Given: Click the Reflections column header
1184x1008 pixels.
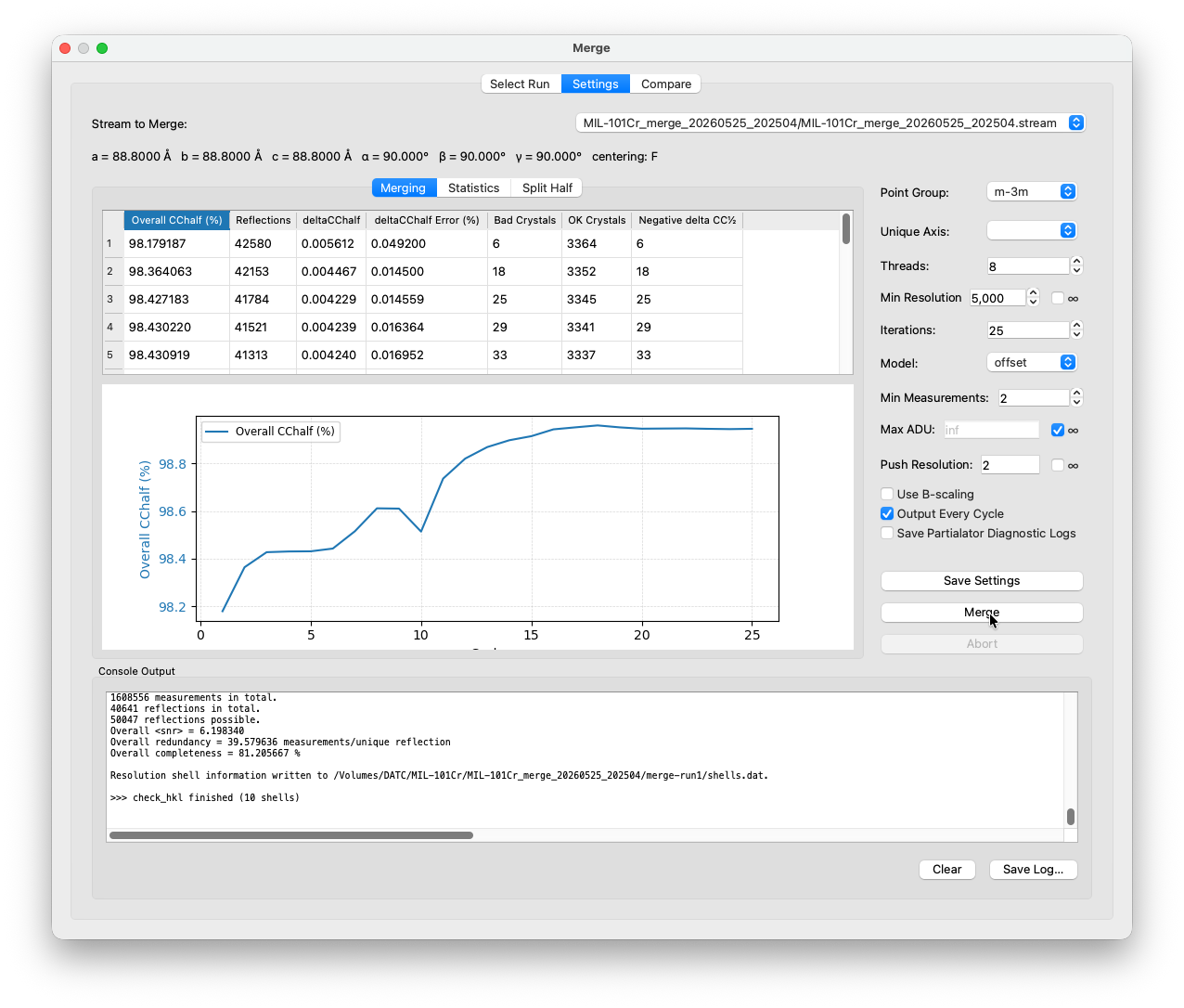Looking at the screenshot, I should pyautogui.click(x=263, y=220).
